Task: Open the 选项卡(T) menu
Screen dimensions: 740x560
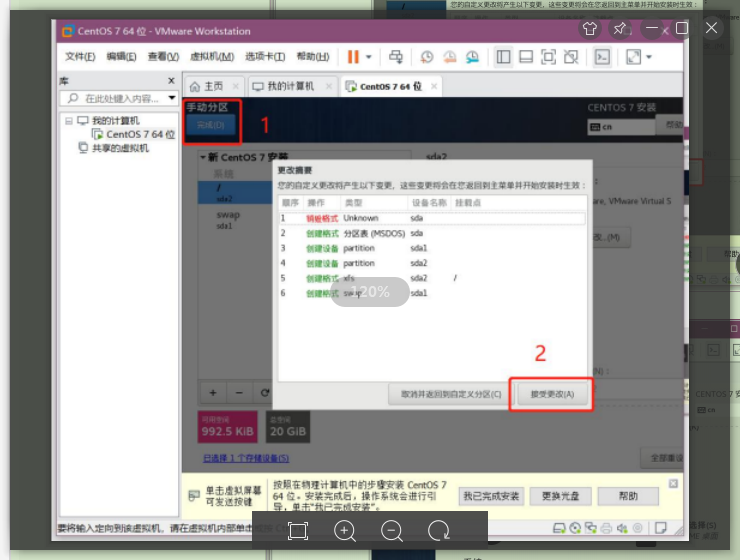Action: click(265, 57)
